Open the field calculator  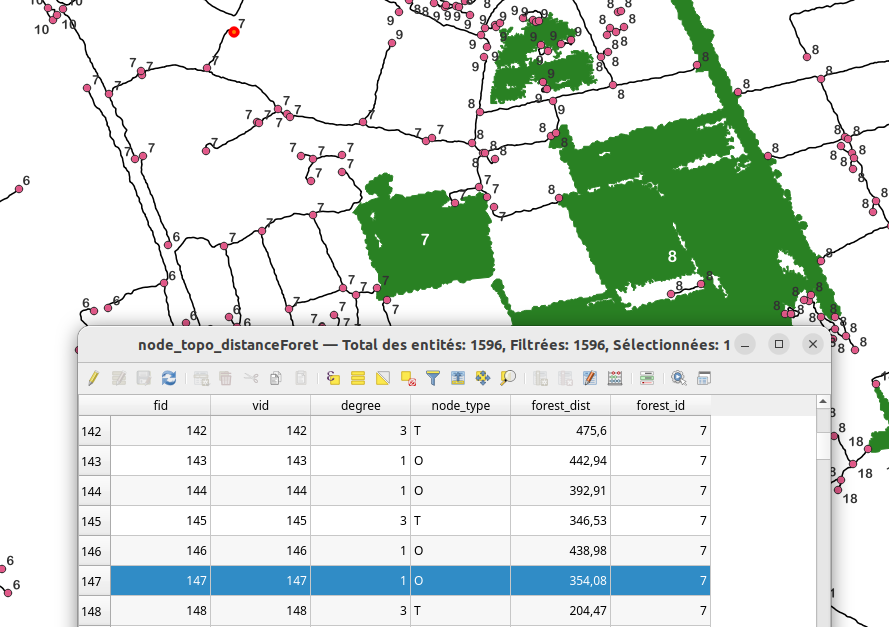(x=614, y=378)
